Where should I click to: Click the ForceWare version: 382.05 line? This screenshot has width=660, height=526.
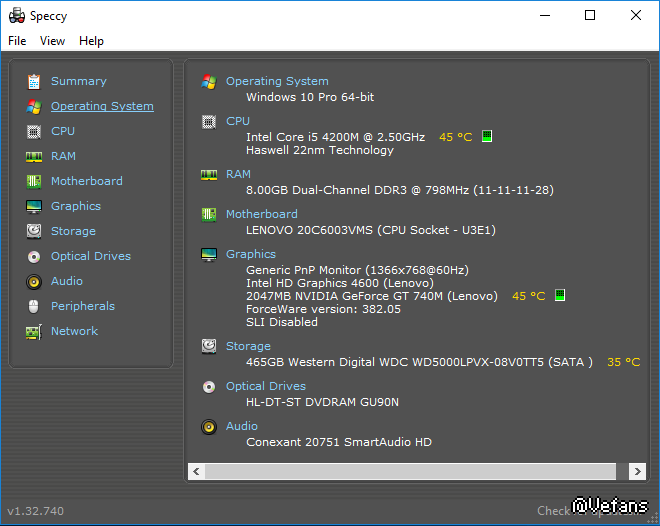[x=323, y=309]
